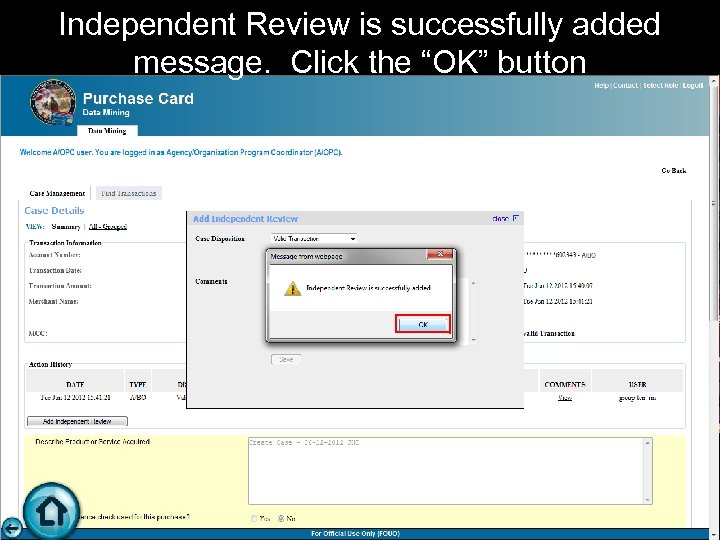720x540 pixels.
Task: Click the DATE column header
Action: [x=75, y=384]
